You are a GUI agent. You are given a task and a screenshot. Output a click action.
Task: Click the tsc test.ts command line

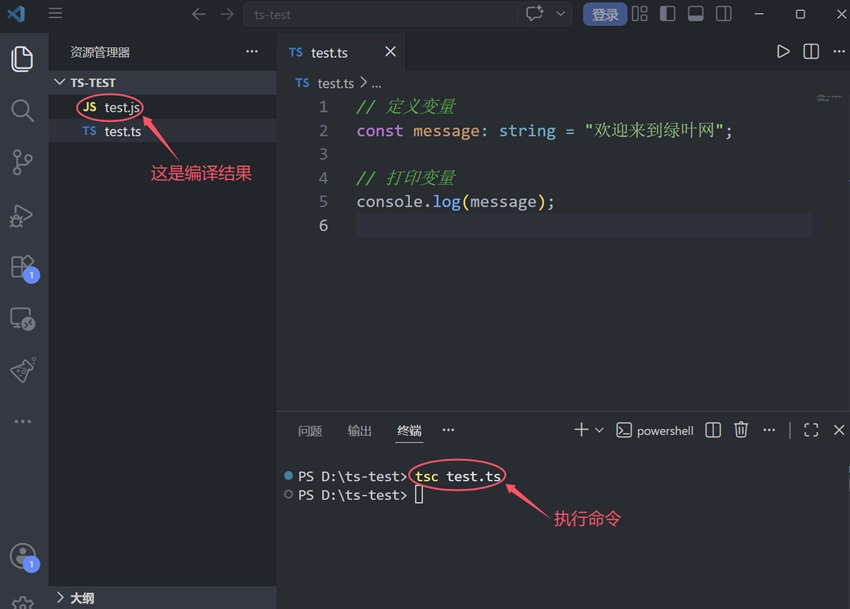point(458,477)
